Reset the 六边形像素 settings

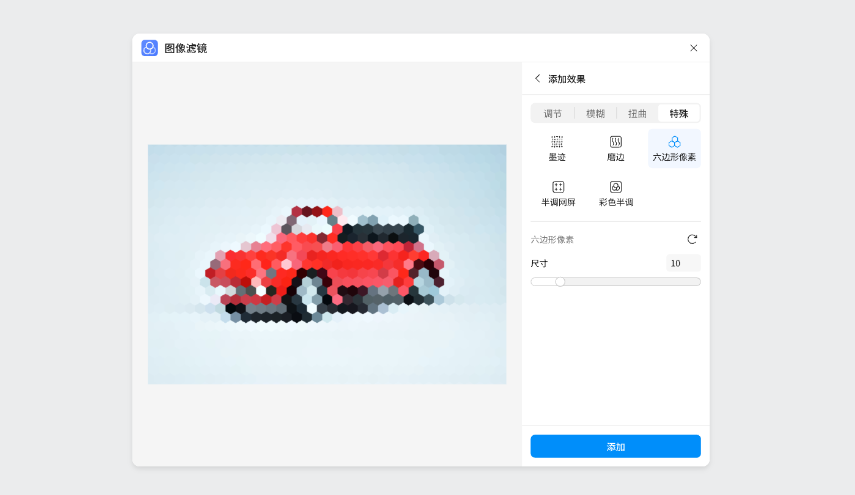[692, 239]
